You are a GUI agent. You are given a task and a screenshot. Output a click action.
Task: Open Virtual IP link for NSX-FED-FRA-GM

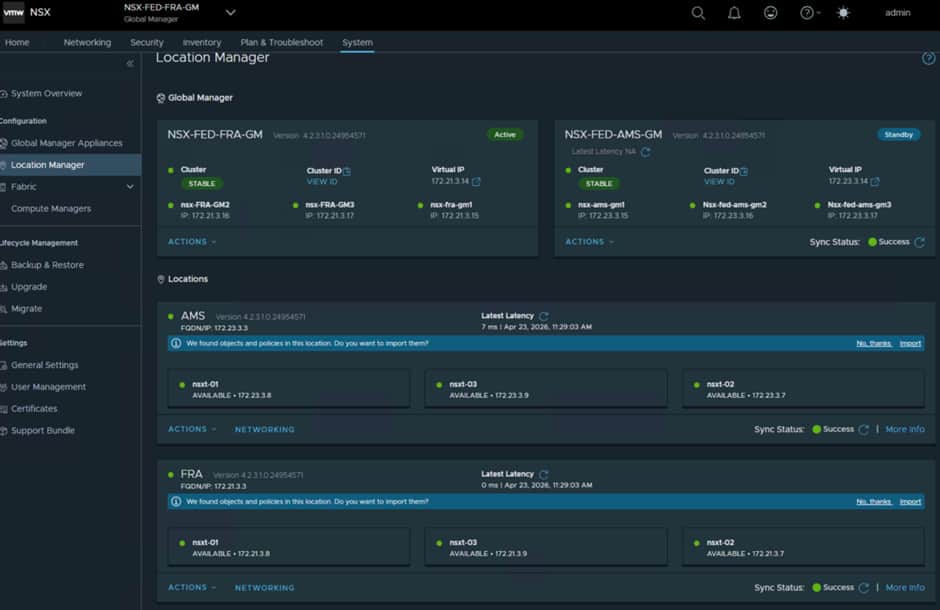[x=476, y=182]
